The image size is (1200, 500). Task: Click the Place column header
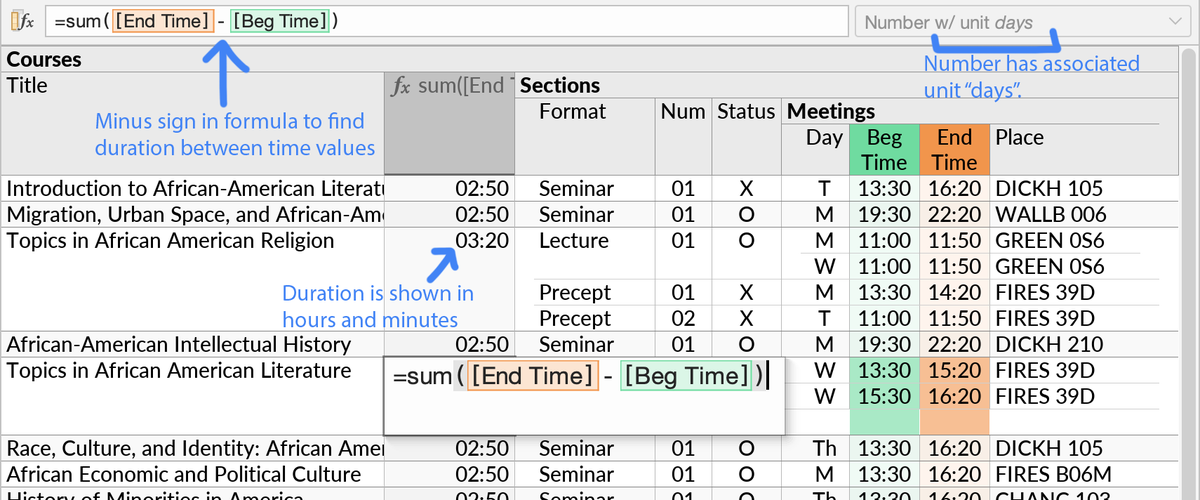click(1019, 138)
